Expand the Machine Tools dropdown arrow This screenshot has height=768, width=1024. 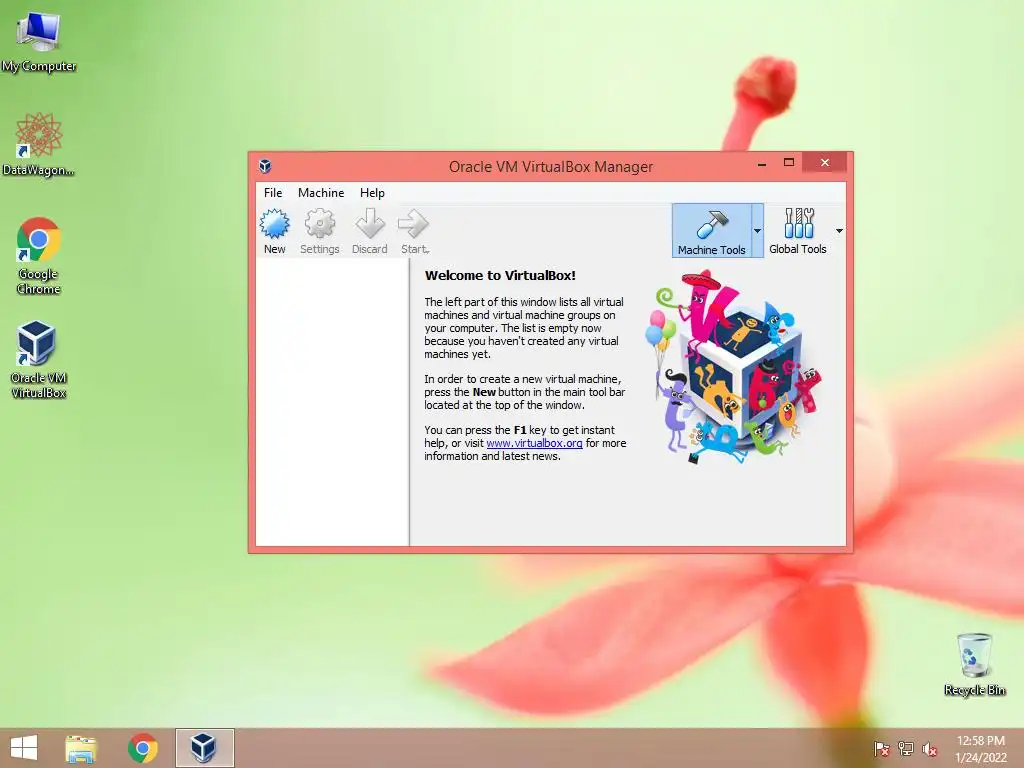(758, 231)
